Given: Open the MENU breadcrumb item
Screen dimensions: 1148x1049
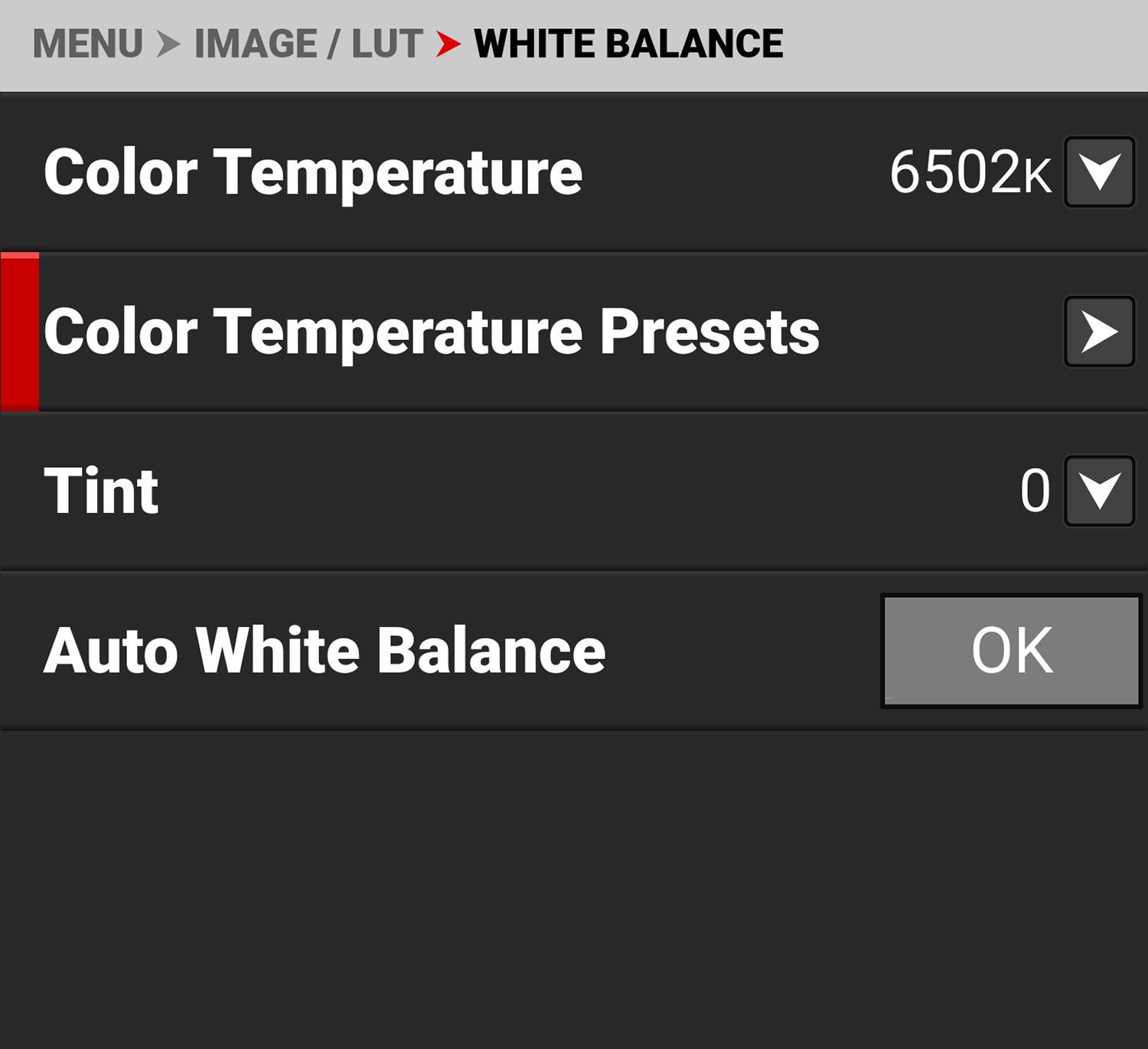Looking at the screenshot, I should [x=89, y=44].
